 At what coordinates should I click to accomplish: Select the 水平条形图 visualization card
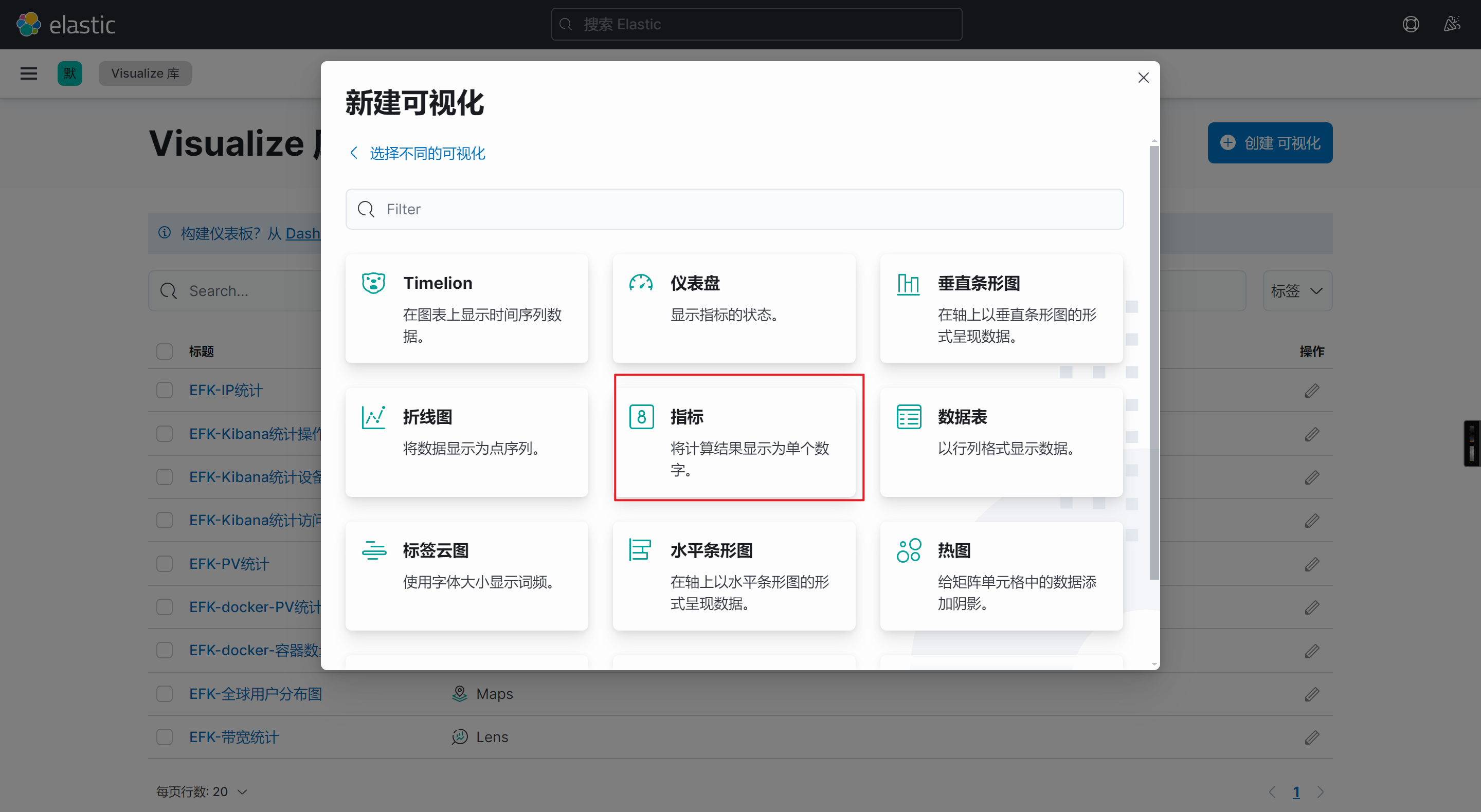tap(734, 576)
